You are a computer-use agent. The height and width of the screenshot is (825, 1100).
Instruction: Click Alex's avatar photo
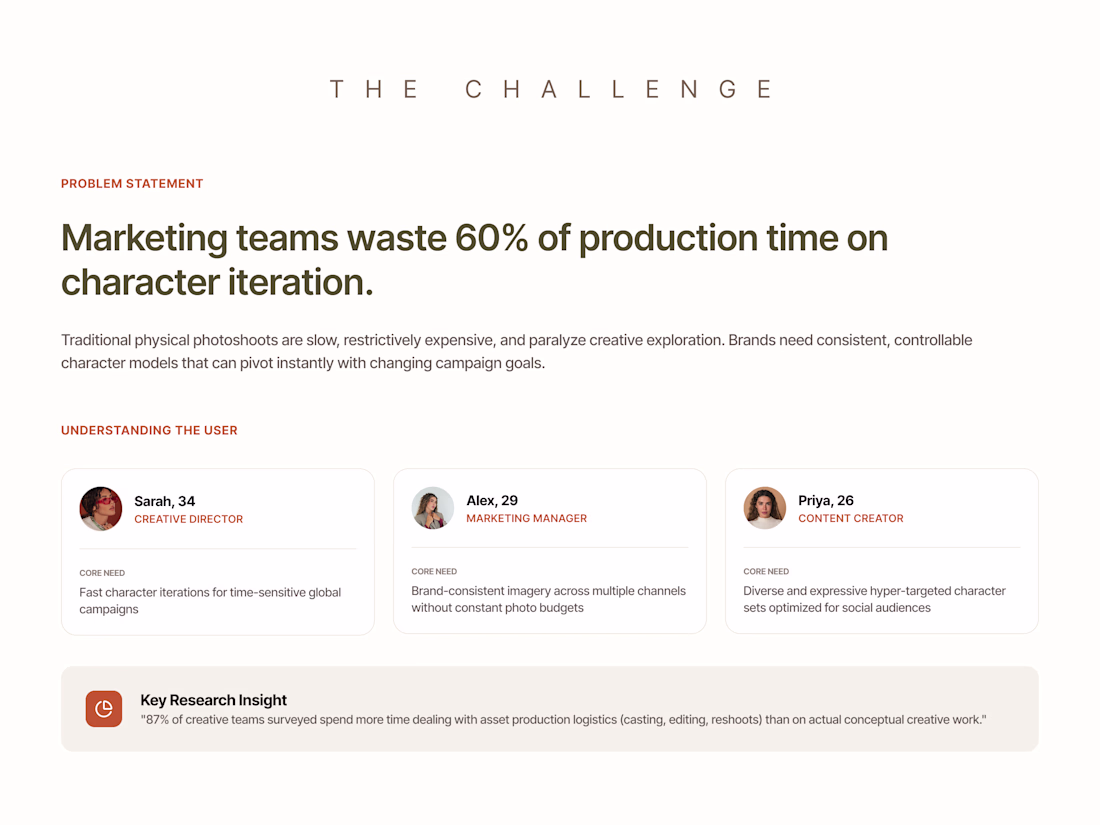433,508
